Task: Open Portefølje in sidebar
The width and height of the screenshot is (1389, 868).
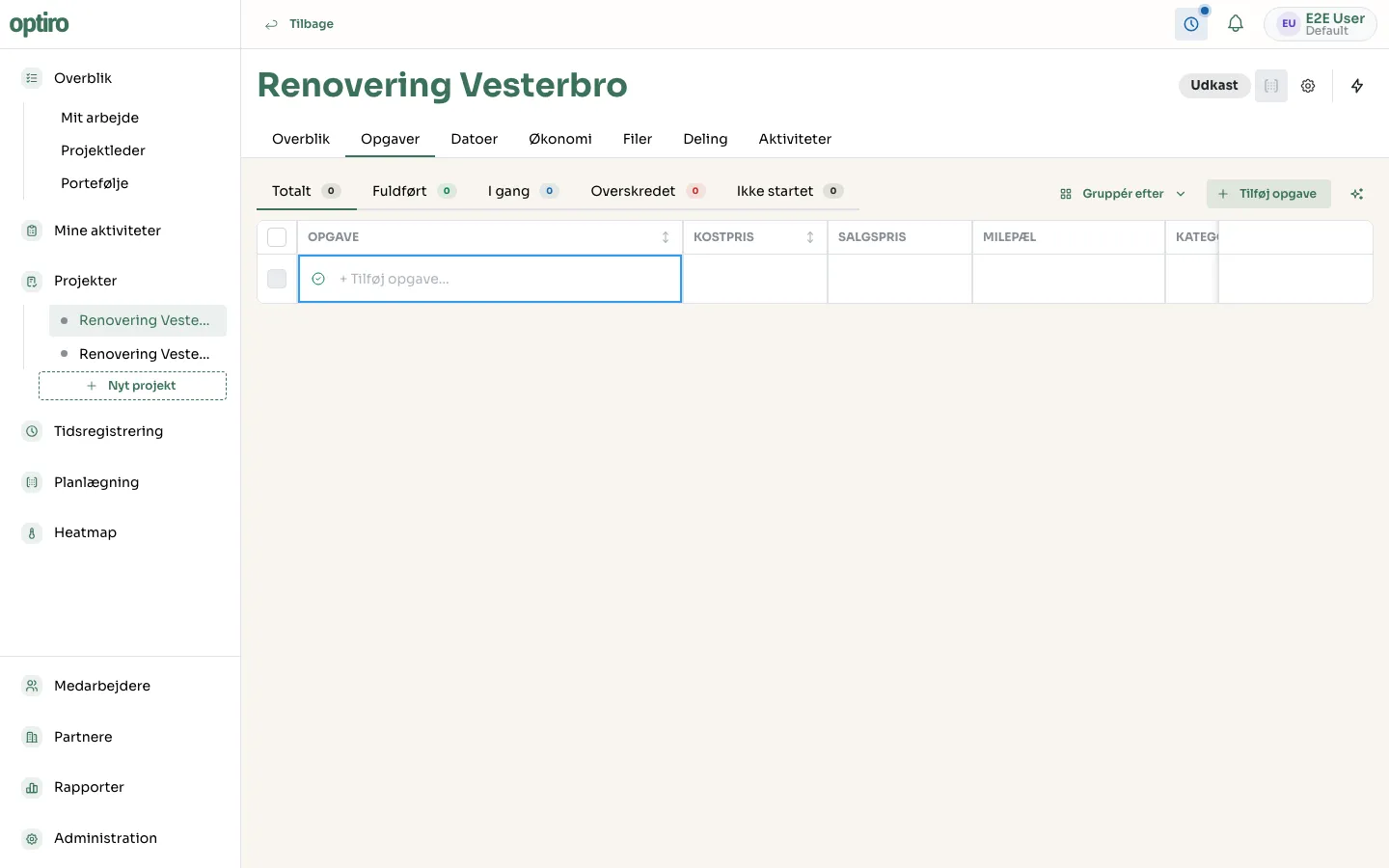Action: click(95, 183)
